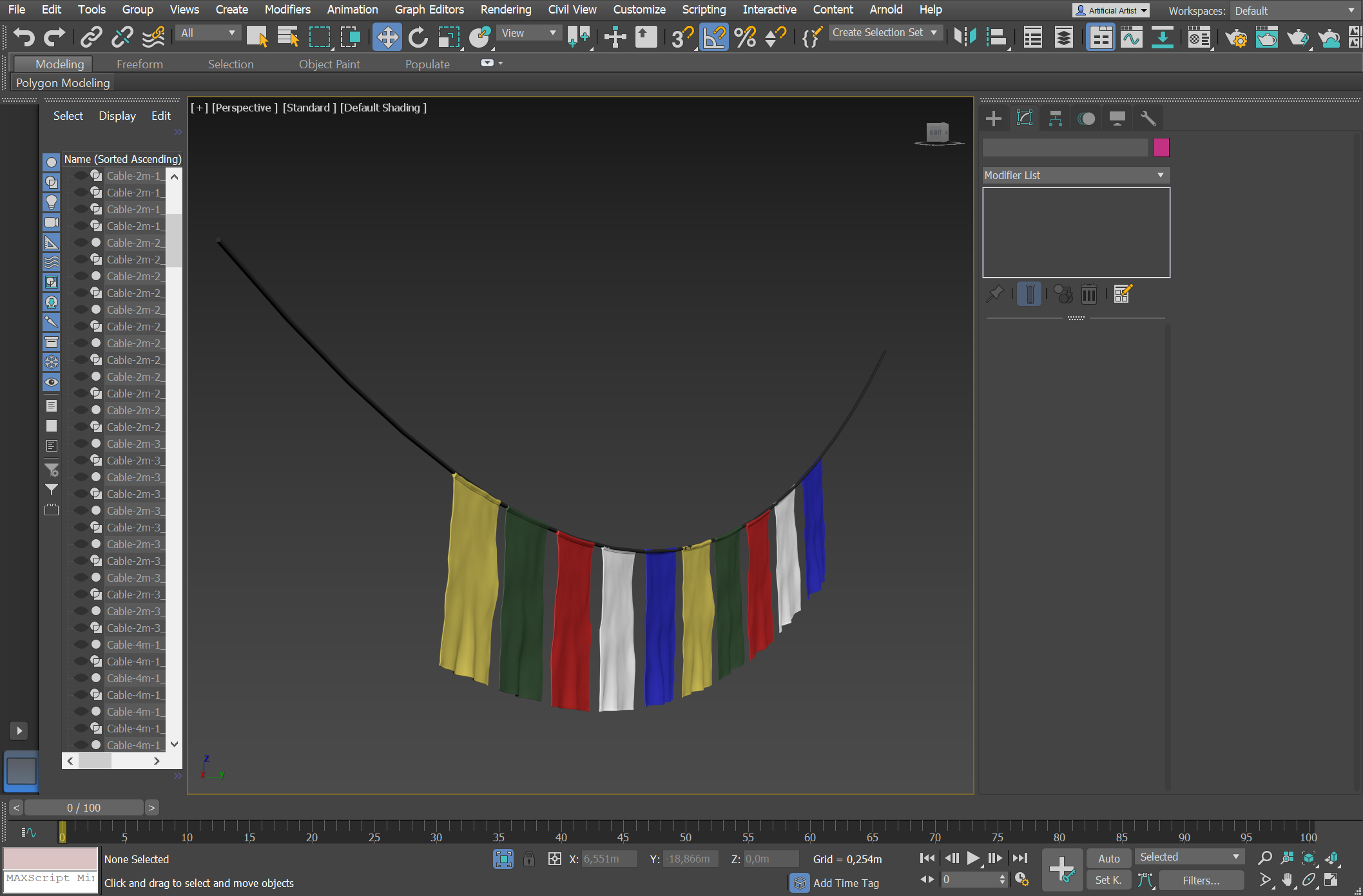Open Create Selection Set dropdown
The width and height of the screenshot is (1363, 896).
(x=885, y=32)
